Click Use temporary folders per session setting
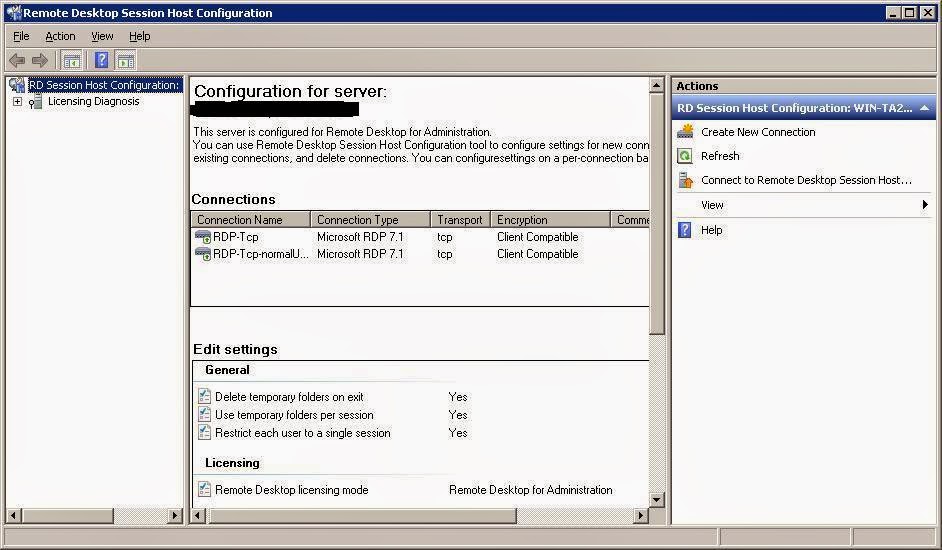Viewport: 942px width, 550px height. click(x=294, y=415)
